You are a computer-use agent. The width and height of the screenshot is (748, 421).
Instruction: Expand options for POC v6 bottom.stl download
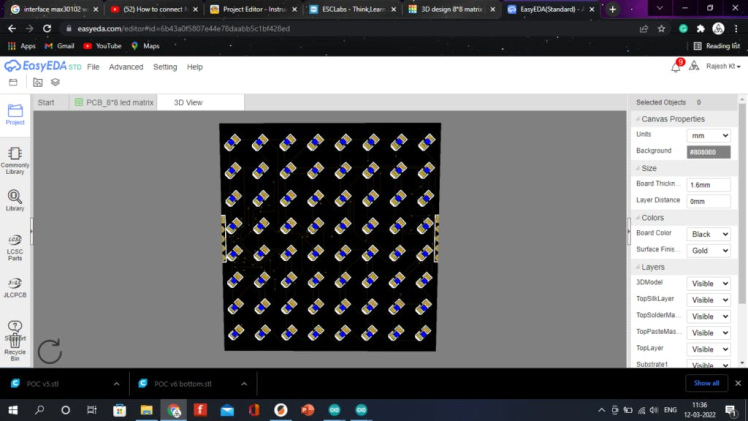pos(244,384)
